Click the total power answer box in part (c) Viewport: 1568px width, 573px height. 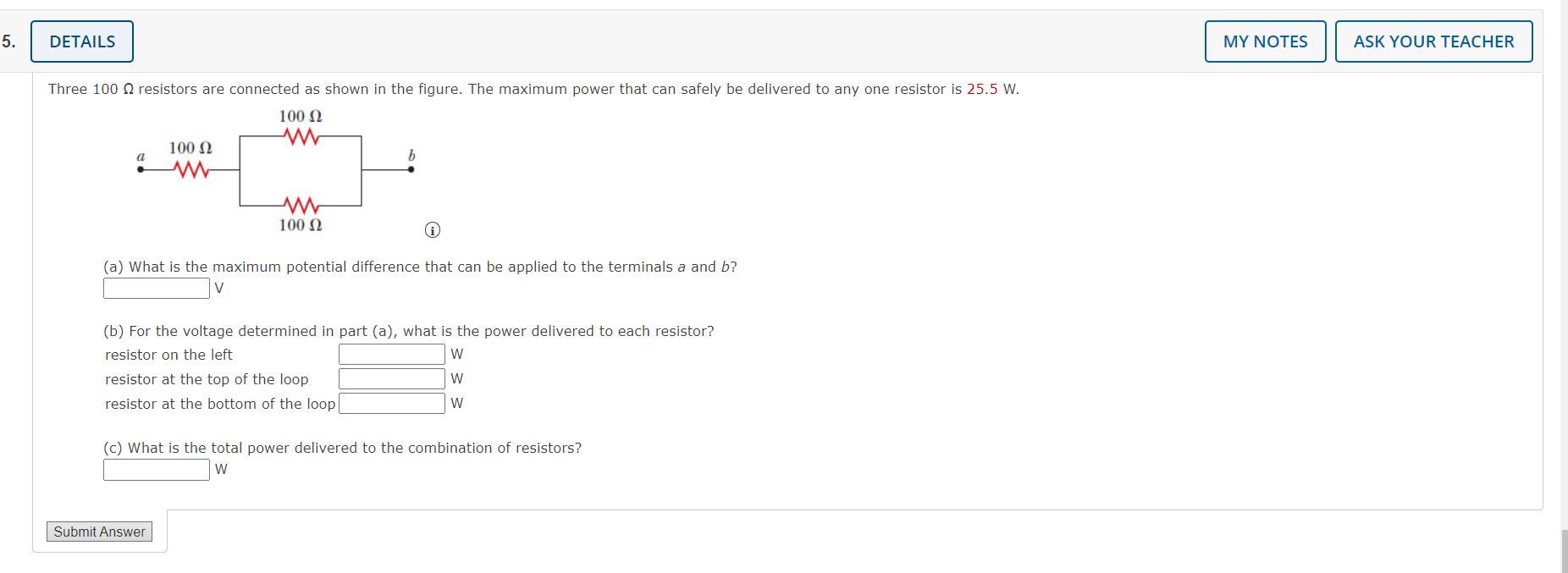click(156, 470)
